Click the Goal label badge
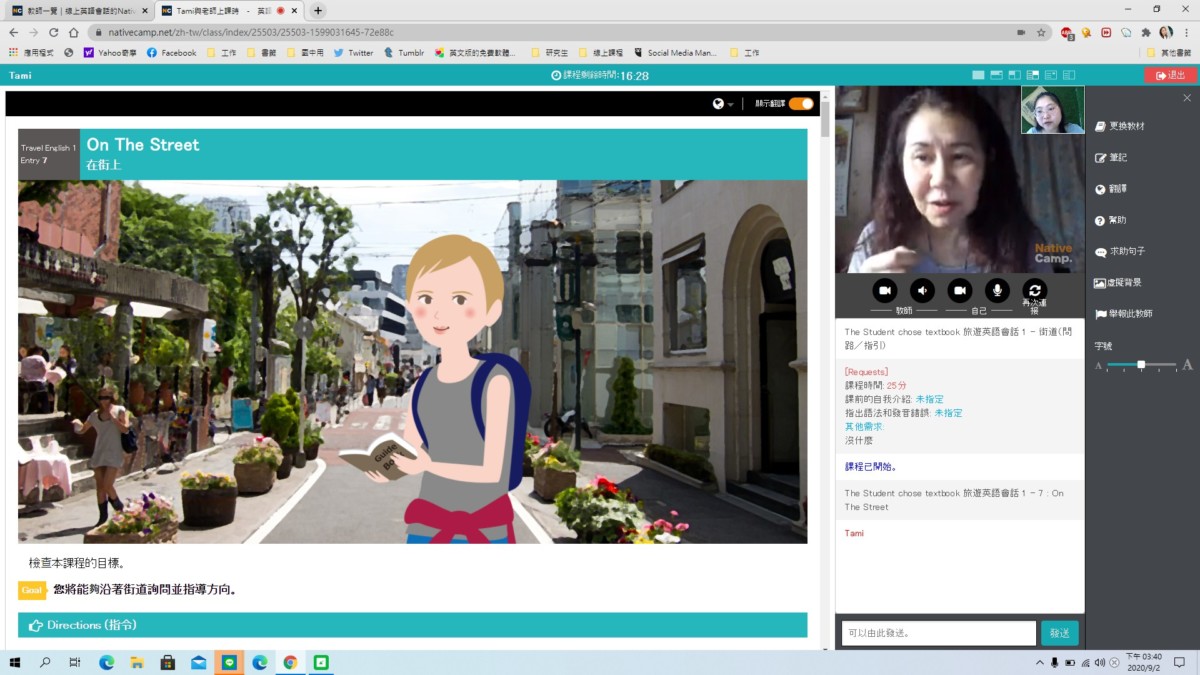 [32, 590]
